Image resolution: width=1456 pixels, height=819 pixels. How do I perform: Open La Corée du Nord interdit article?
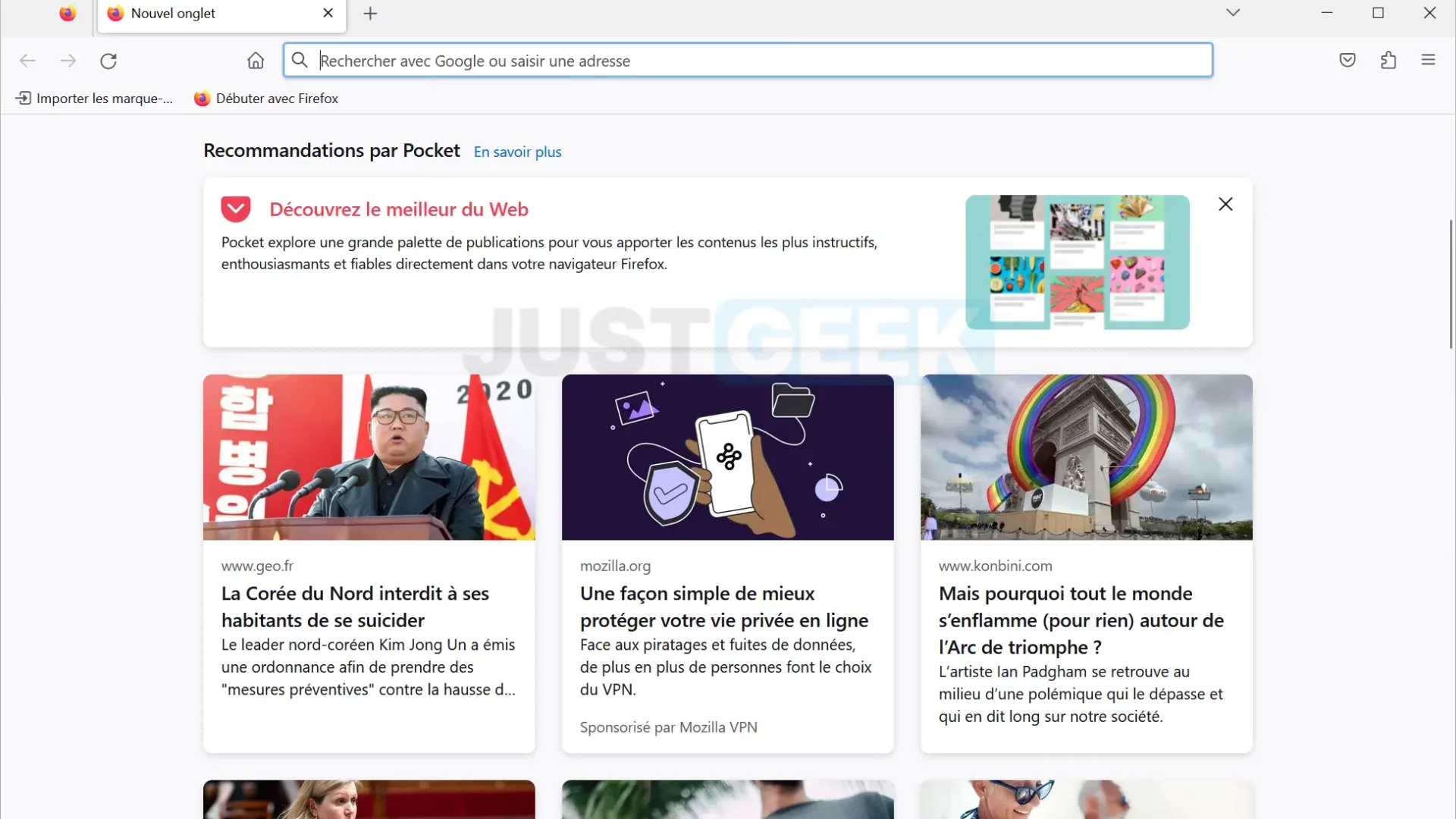355,607
